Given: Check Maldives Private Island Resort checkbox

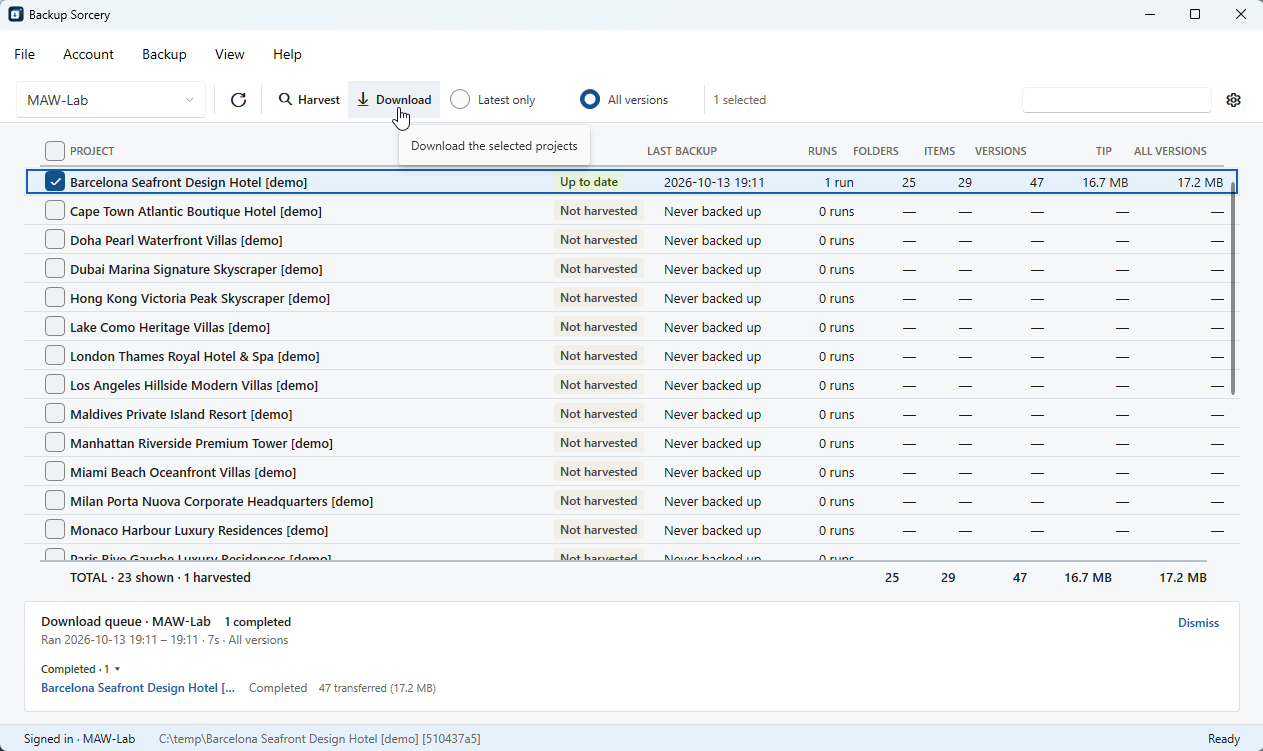Looking at the screenshot, I should tap(55, 414).
